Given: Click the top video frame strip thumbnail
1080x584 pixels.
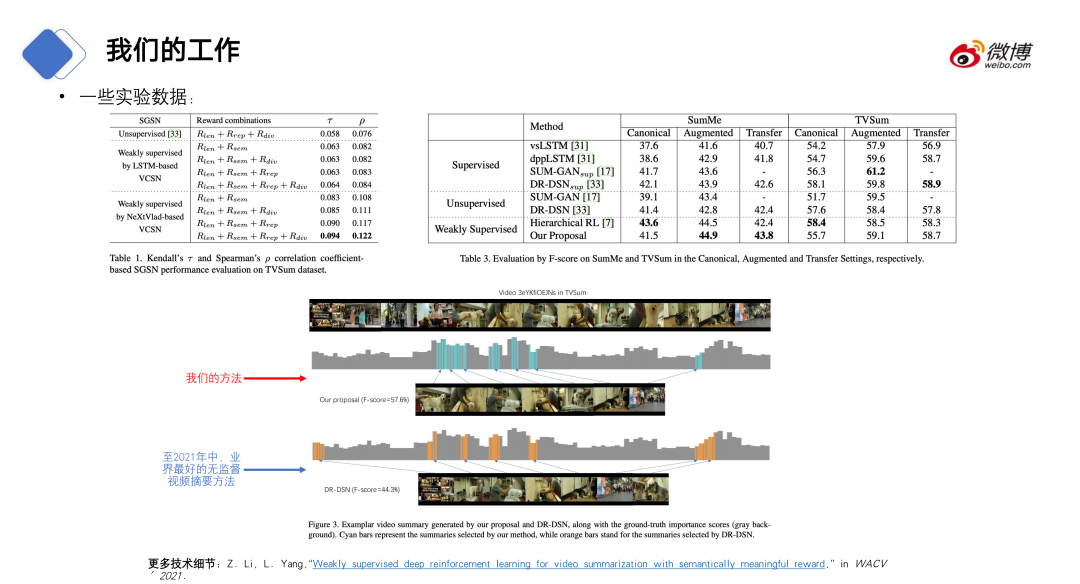Looking at the screenshot, I should pos(540,315).
